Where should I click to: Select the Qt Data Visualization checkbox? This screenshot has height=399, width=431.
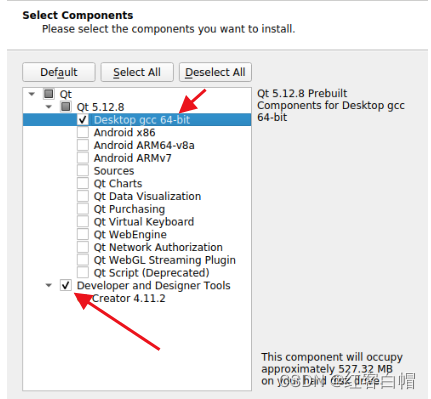click(x=83, y=196)
